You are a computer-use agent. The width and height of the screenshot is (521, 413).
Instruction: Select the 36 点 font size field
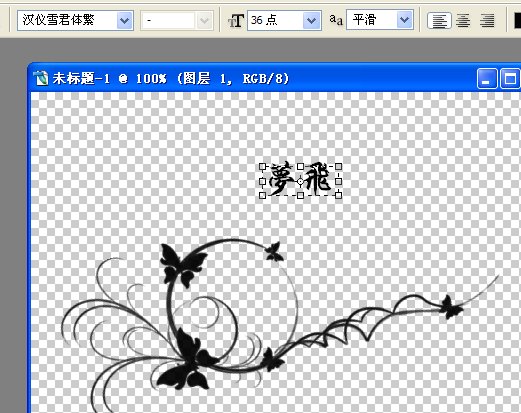pyautogui.click(x=275, y=21)
